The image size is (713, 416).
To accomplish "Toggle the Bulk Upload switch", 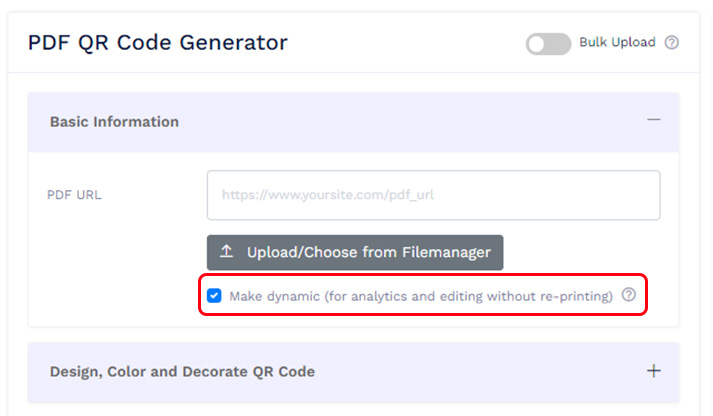I will click(x=548, y=44).
